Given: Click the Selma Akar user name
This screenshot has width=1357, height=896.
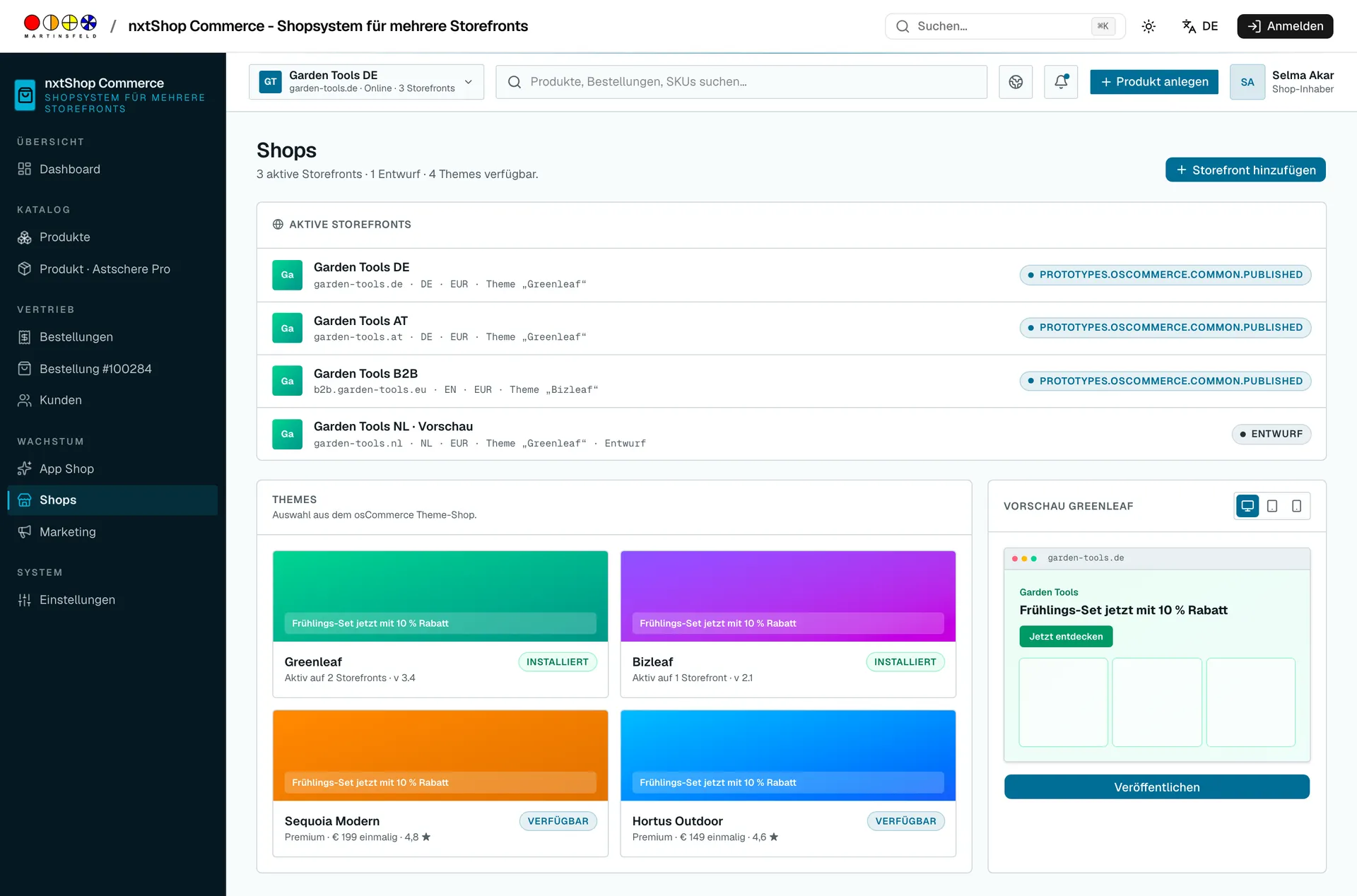Looking at the screenshot, I should pos(1303,75).
